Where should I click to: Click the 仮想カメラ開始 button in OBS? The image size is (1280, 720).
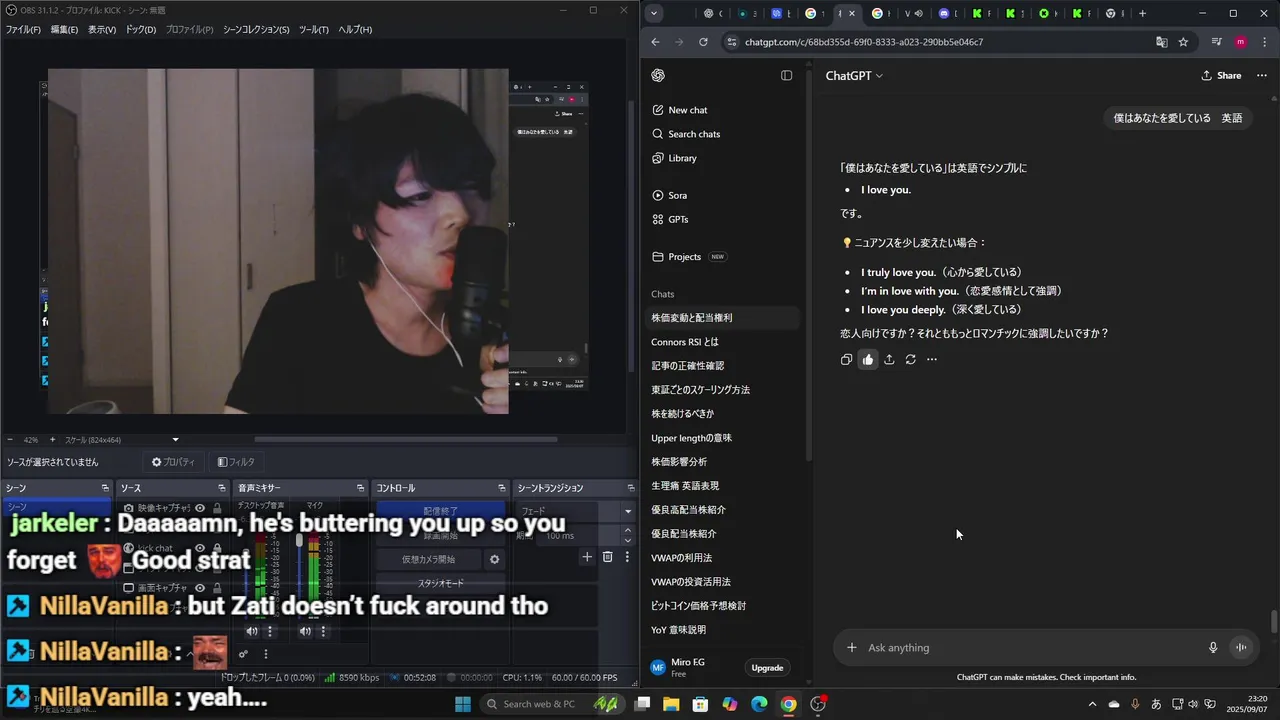point(429,560)
